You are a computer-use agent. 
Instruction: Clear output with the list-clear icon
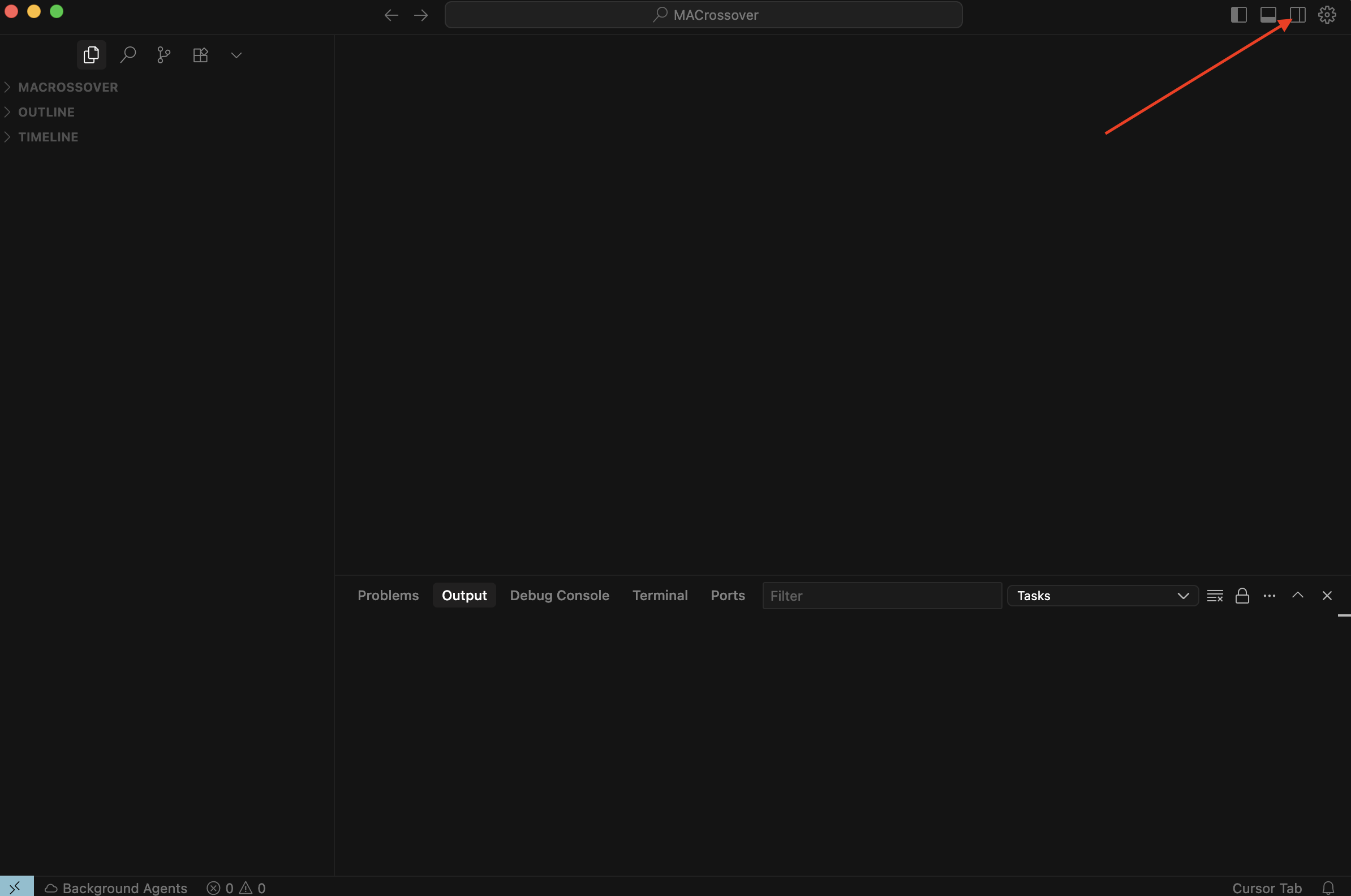coord(1215,596)
